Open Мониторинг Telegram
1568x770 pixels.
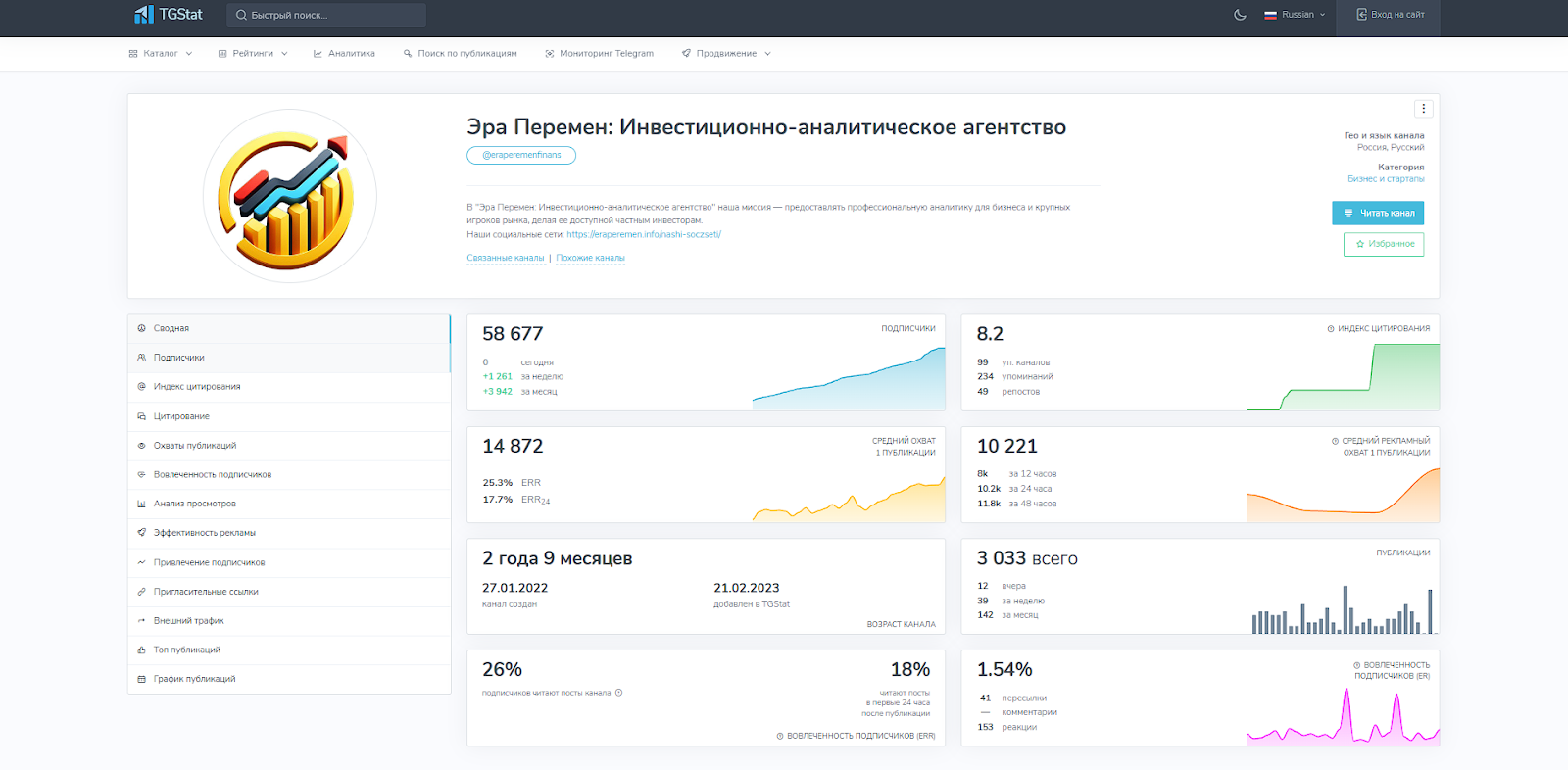599,54
